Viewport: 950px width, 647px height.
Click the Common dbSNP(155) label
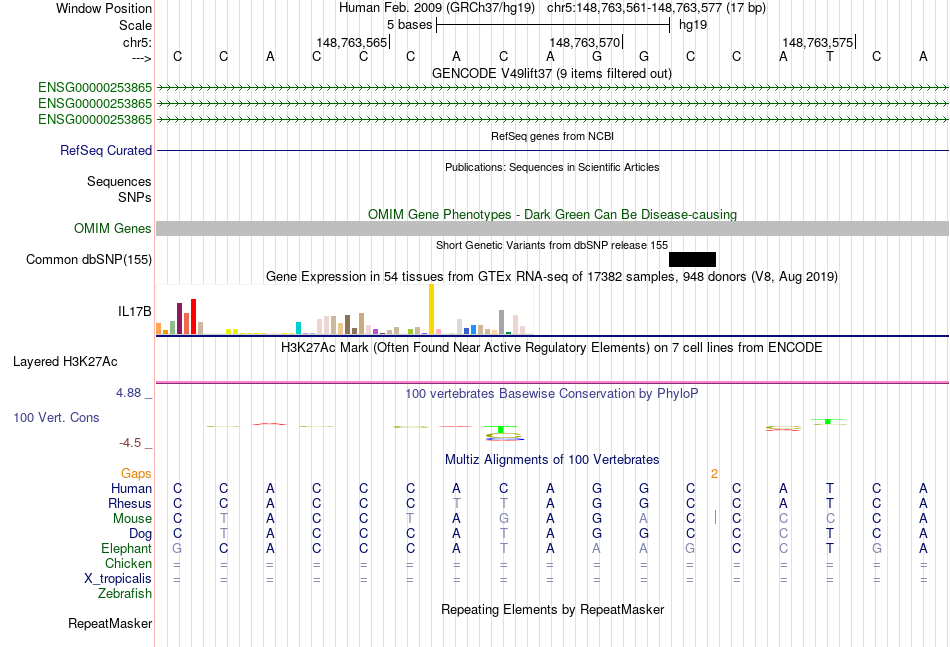click(x=88, y=259)
